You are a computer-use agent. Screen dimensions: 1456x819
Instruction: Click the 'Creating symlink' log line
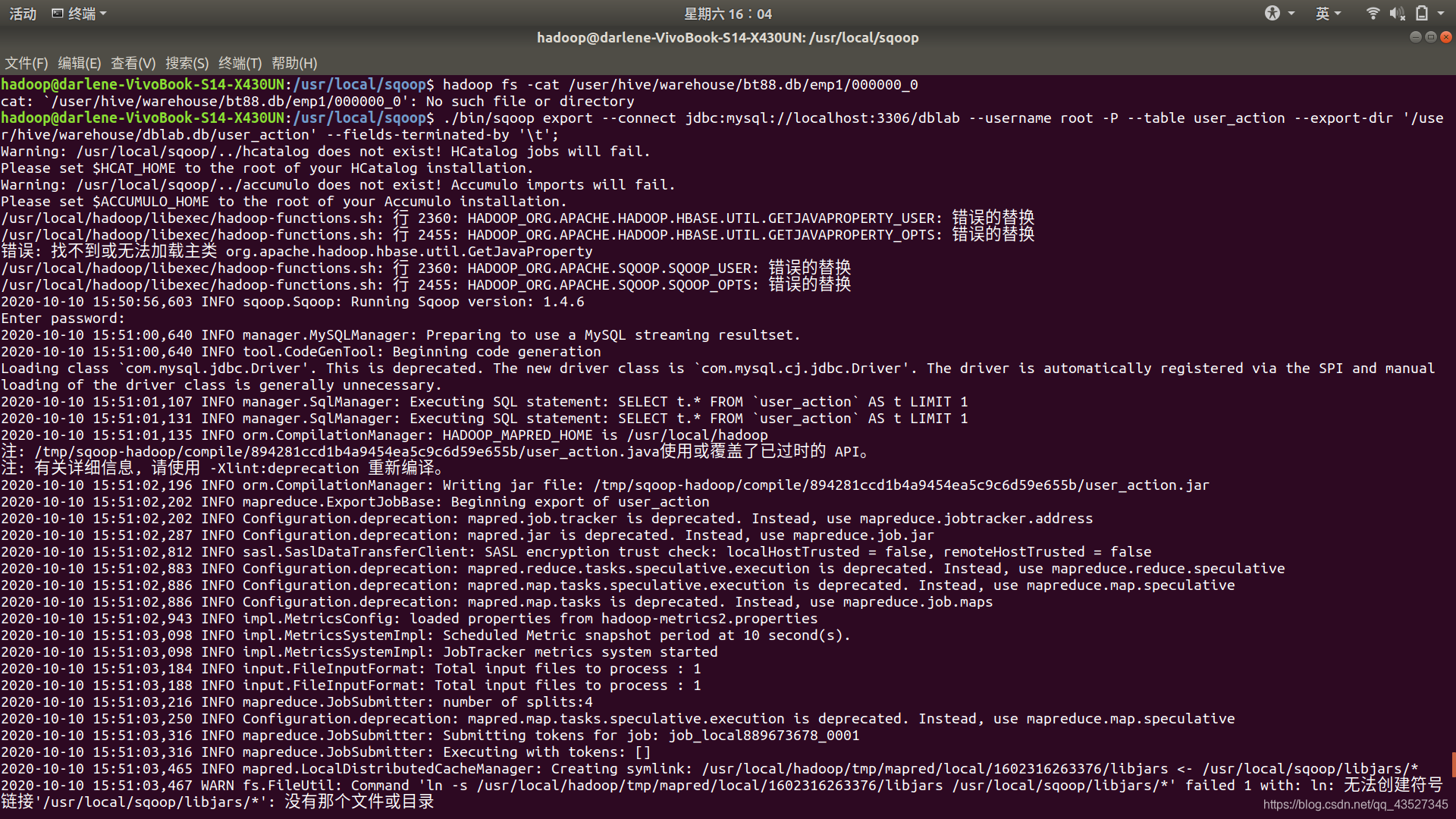pos(710,768)
